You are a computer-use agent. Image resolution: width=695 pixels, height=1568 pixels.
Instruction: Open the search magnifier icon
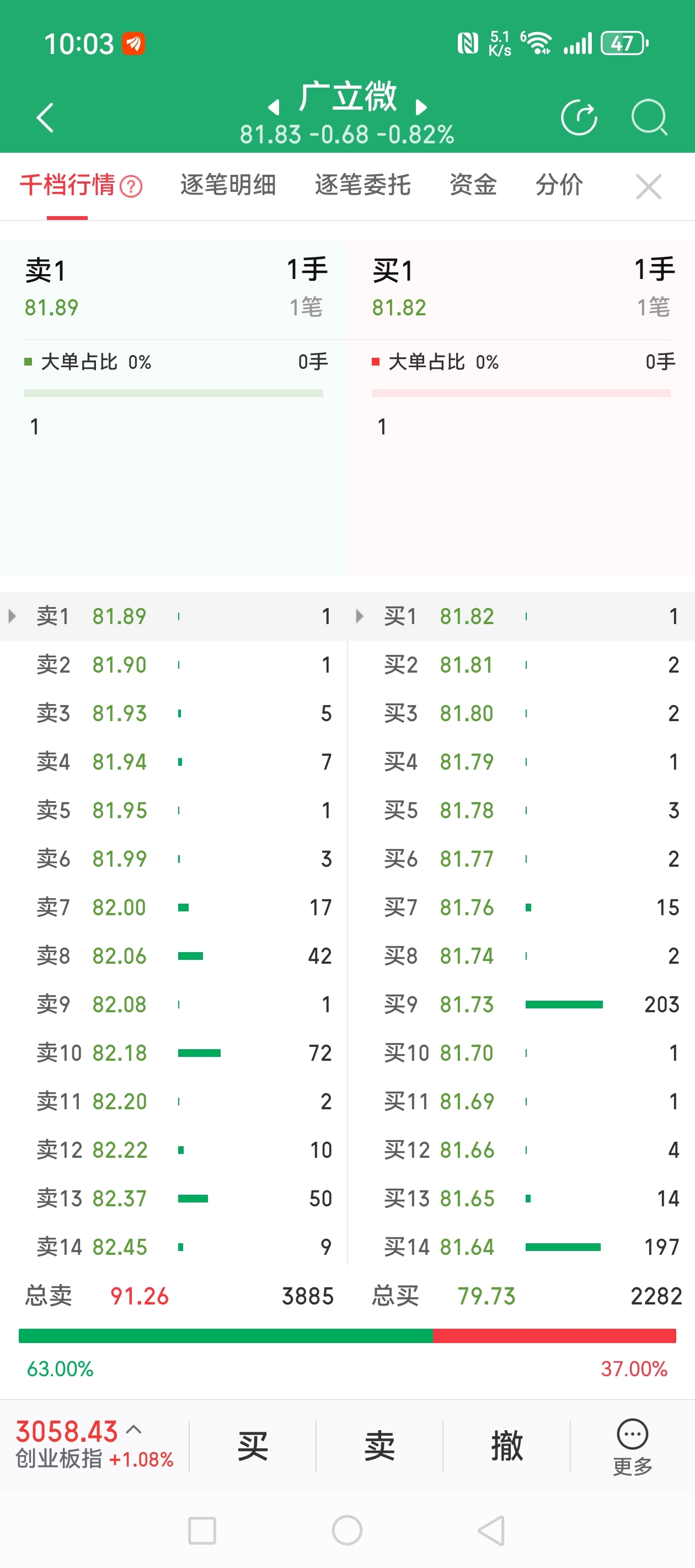649,117
